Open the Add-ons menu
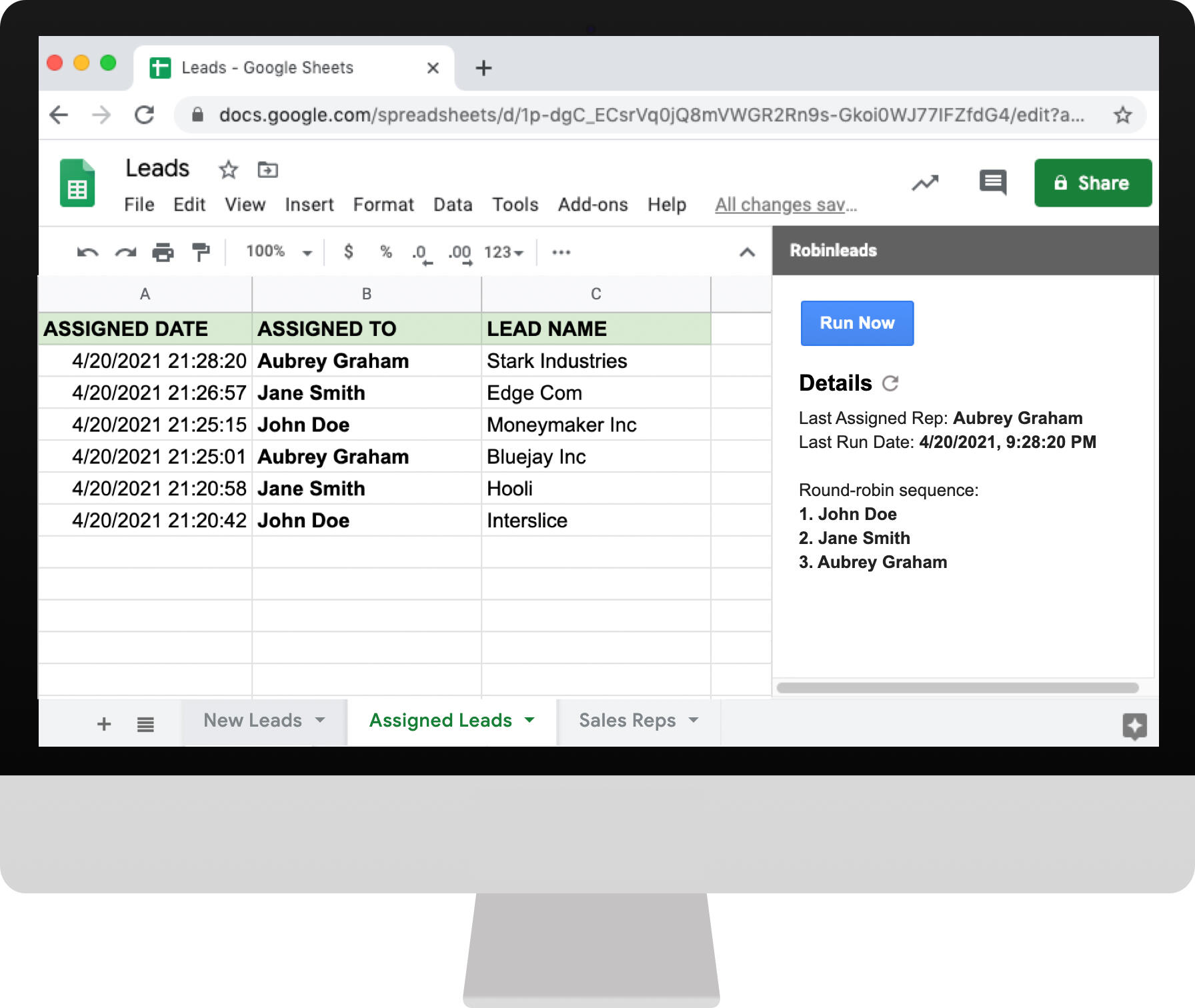The width and height of the screenshot is (1195, 1008). click(592, 205)
